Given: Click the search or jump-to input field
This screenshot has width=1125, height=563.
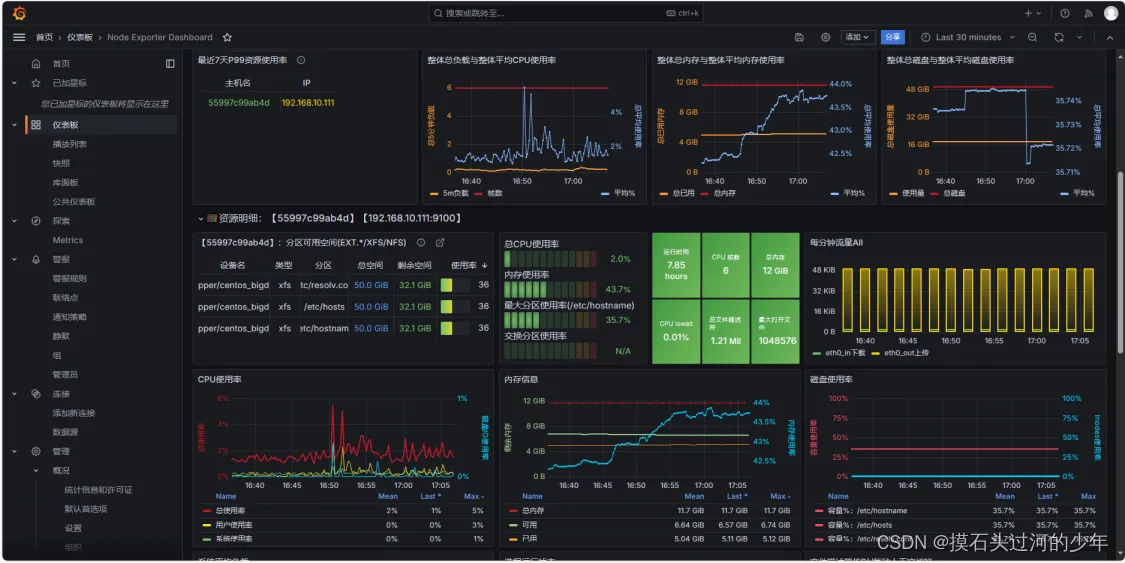Looking at the screenshot, I should pyautogui.click(x=565, y=13).
